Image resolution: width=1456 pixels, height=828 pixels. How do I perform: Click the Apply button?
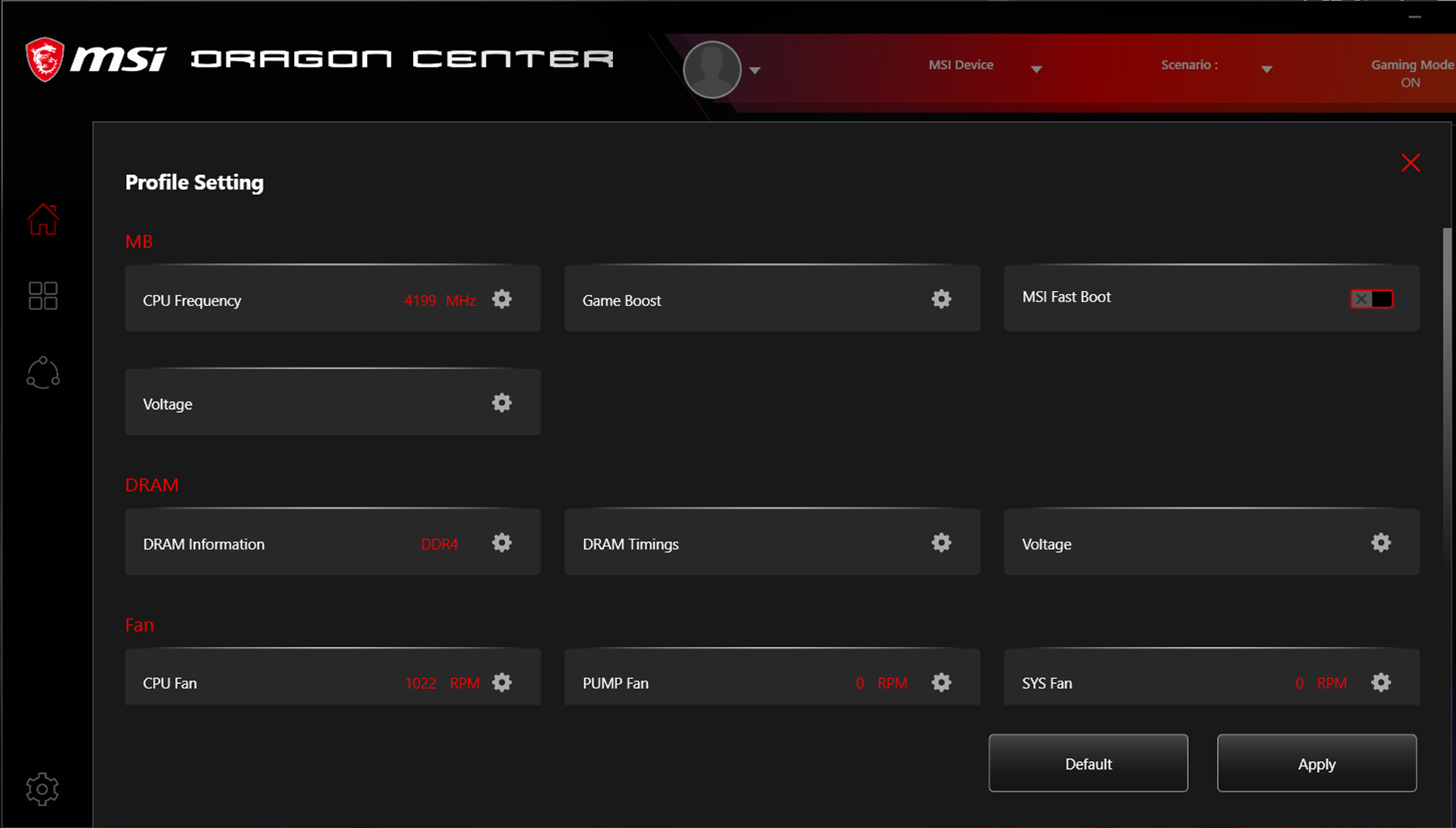[1317, 764]
